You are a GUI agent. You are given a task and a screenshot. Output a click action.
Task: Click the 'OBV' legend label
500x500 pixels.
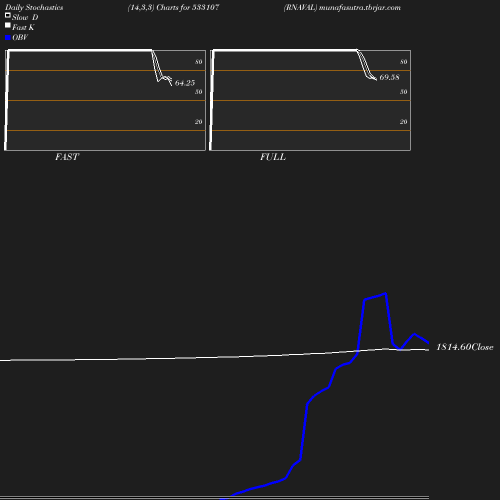(20, 37)
